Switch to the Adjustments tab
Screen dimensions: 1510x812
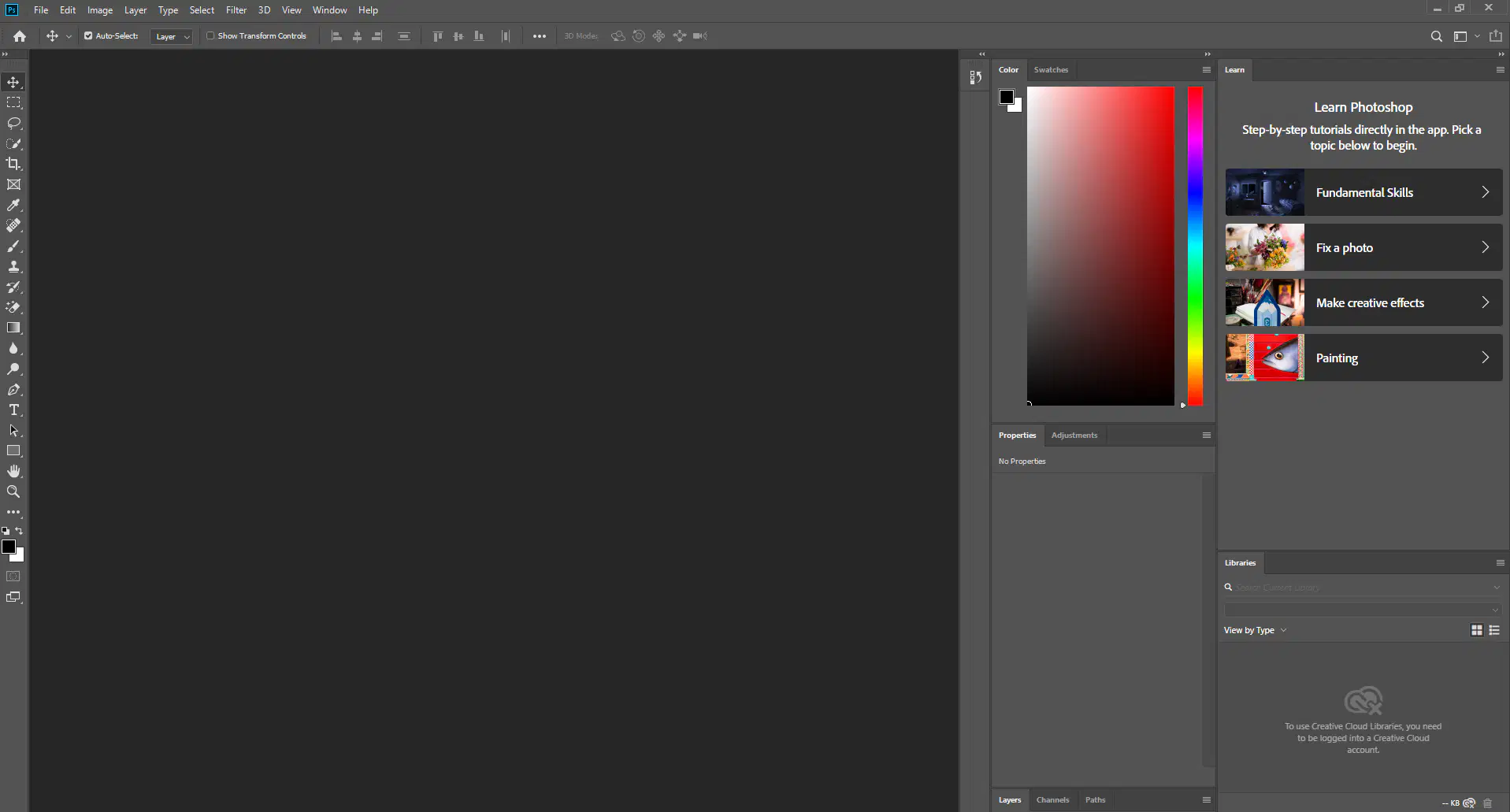(x=1074, y=436)
